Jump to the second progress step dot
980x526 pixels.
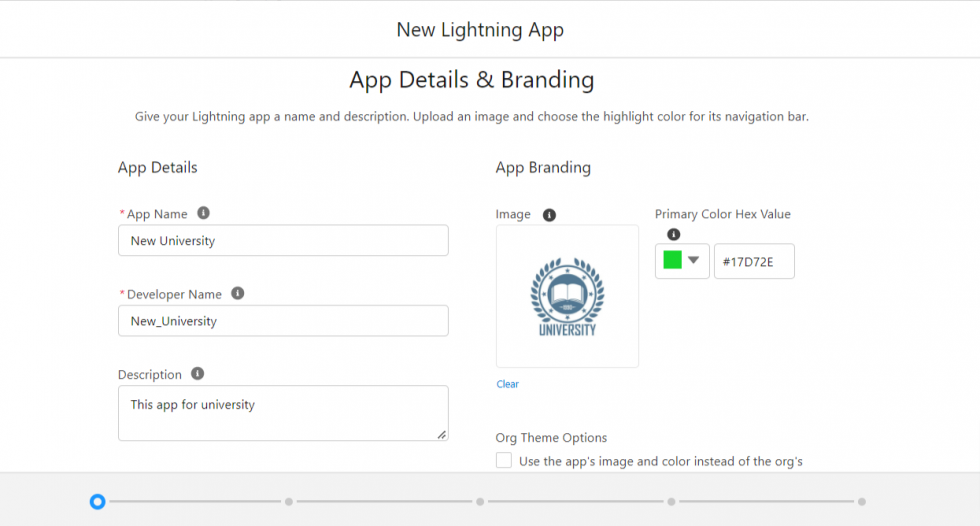pos(289,502)
